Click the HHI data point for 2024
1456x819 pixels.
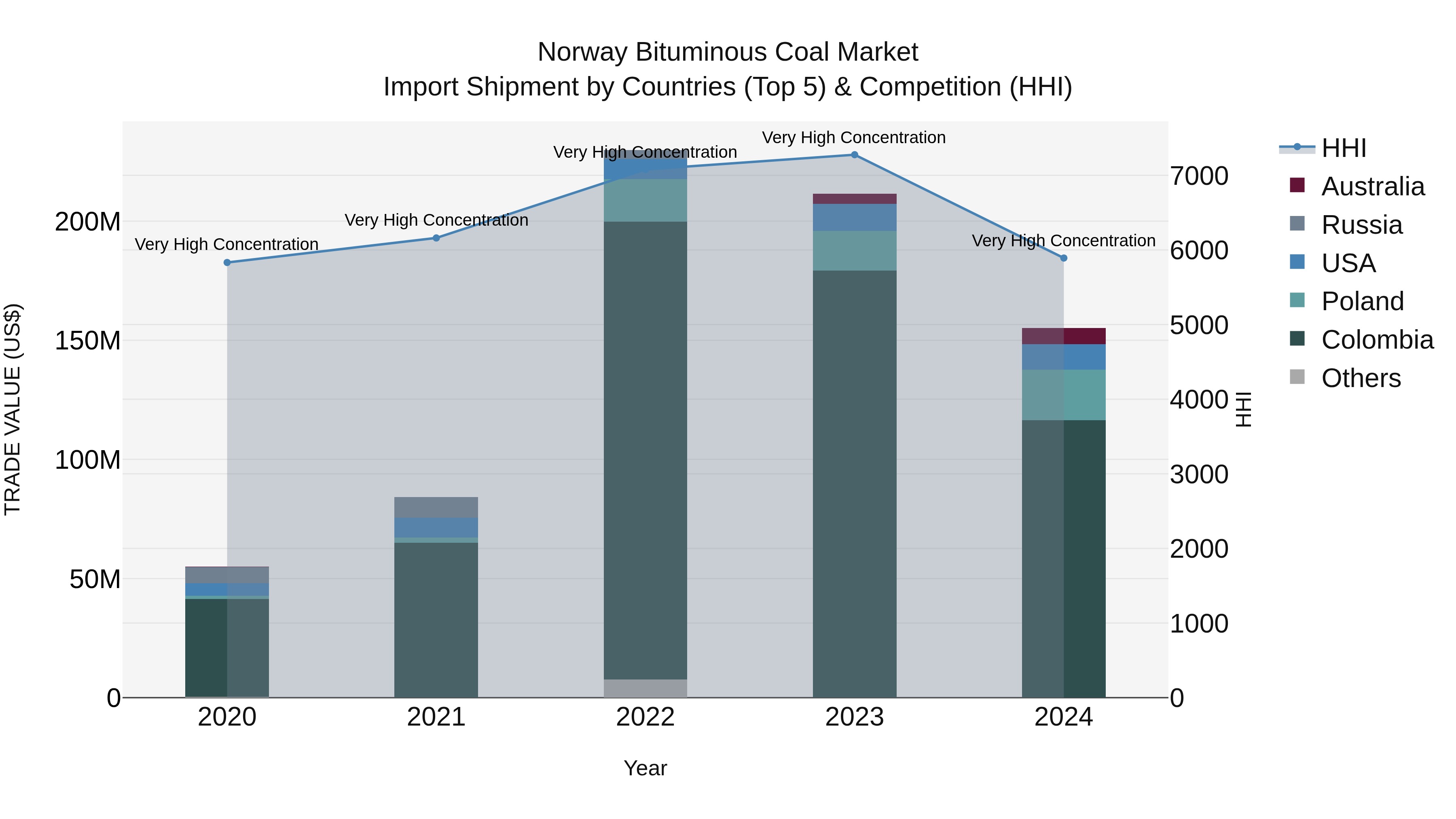pos(1064,258)
